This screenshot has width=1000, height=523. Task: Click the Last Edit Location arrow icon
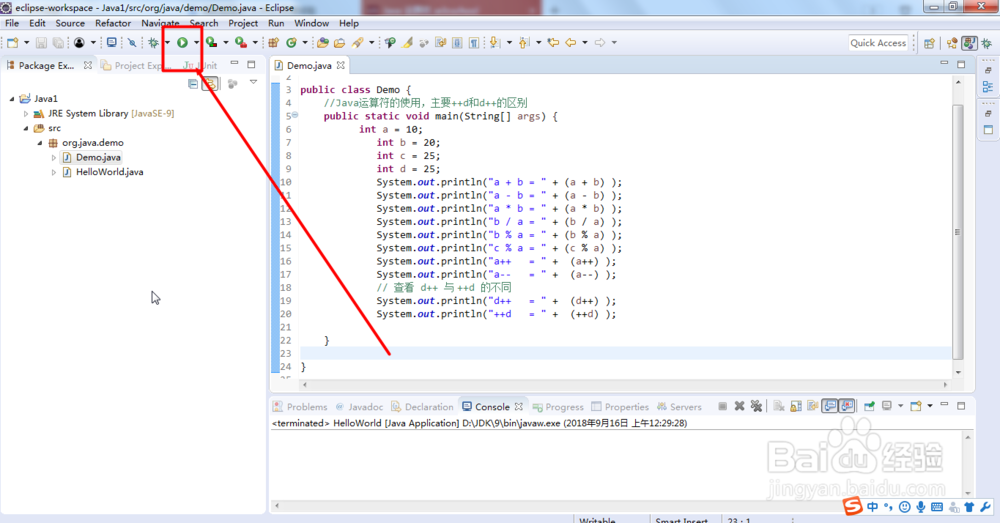(x=553, y=43)
